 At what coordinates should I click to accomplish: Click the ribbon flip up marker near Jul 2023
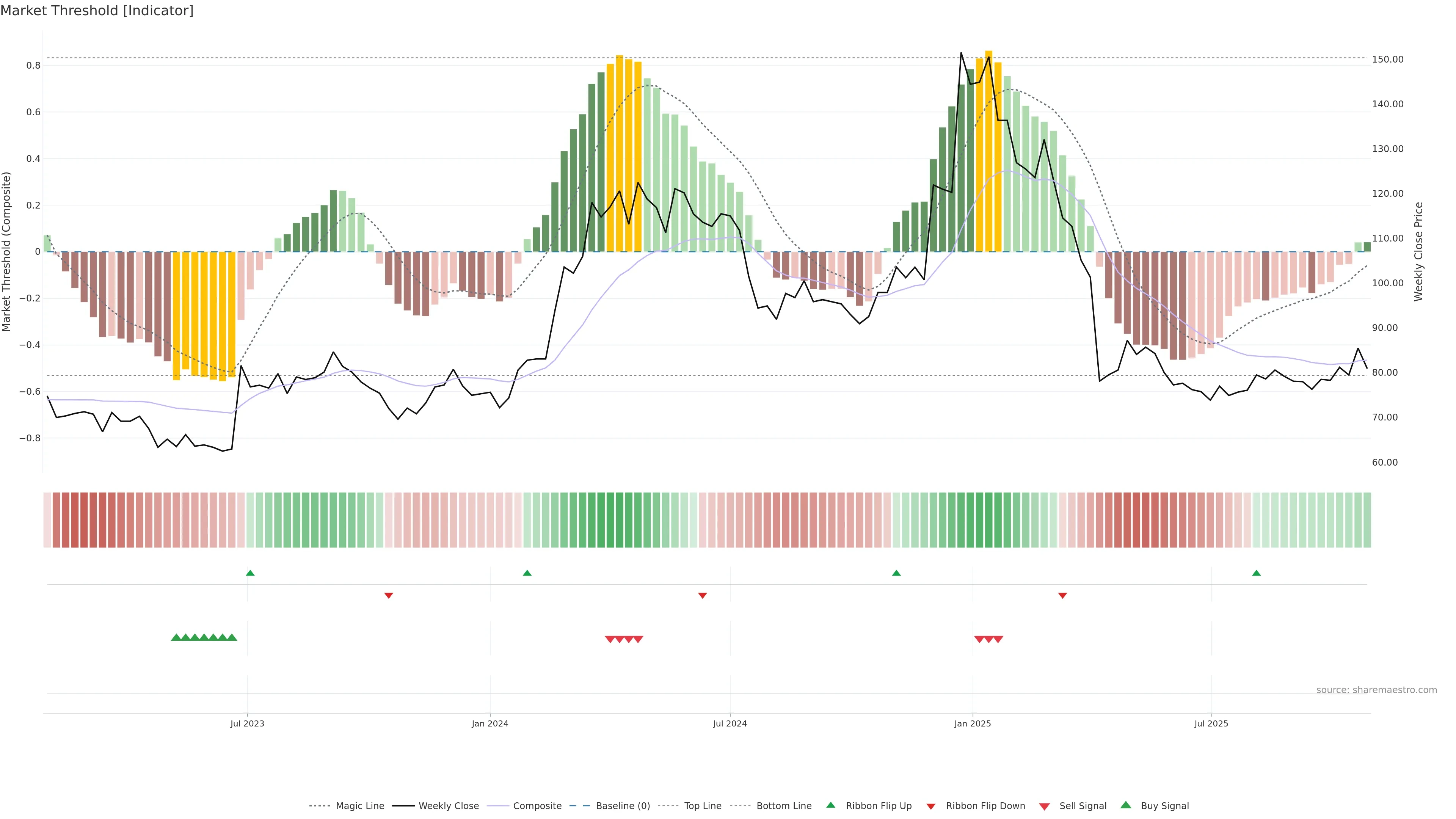click(250, 573)
